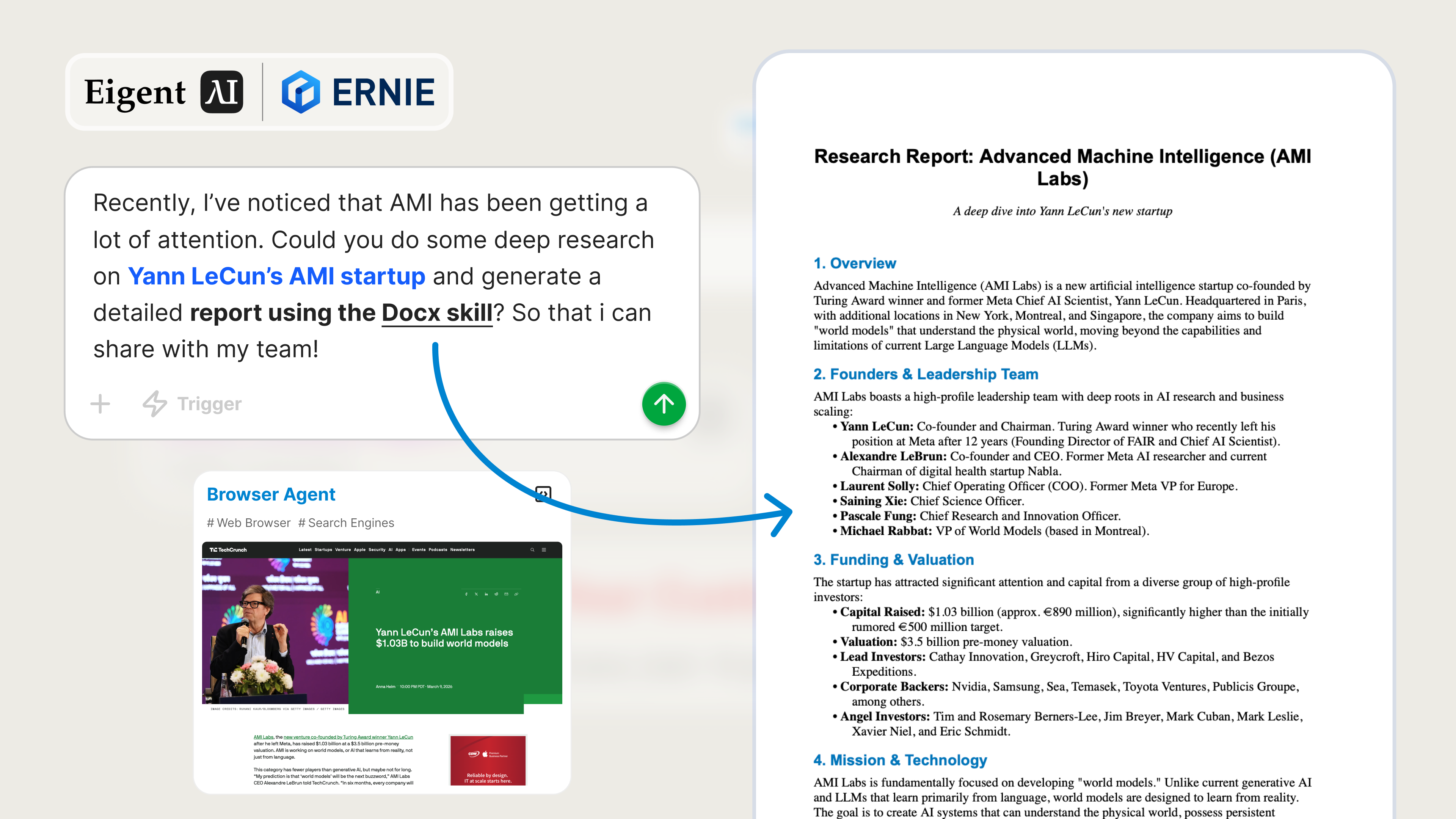1456x819 pixels.
Task: Open the Apps nav item on TechCrunch
Action: click(x=401, y=549)
